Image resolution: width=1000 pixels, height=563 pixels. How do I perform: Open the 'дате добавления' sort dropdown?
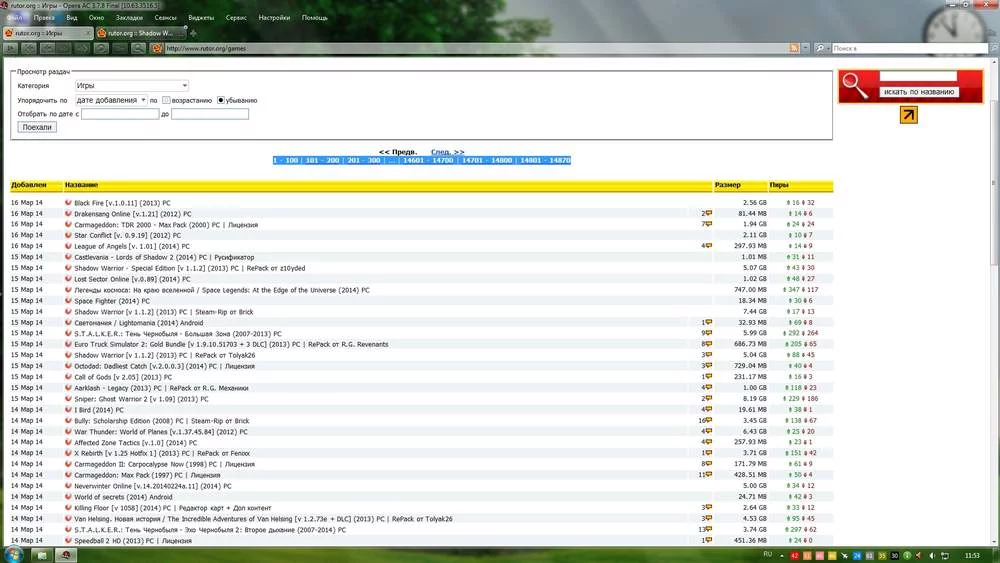[x=111, y=100]
